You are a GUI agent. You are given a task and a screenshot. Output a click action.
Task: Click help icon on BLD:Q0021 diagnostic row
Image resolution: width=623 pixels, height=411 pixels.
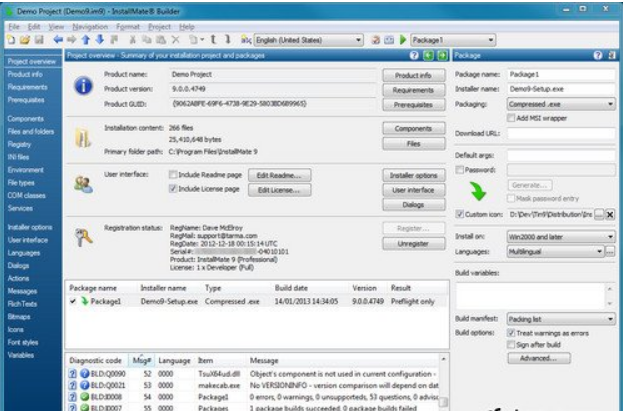coord(72,385)
